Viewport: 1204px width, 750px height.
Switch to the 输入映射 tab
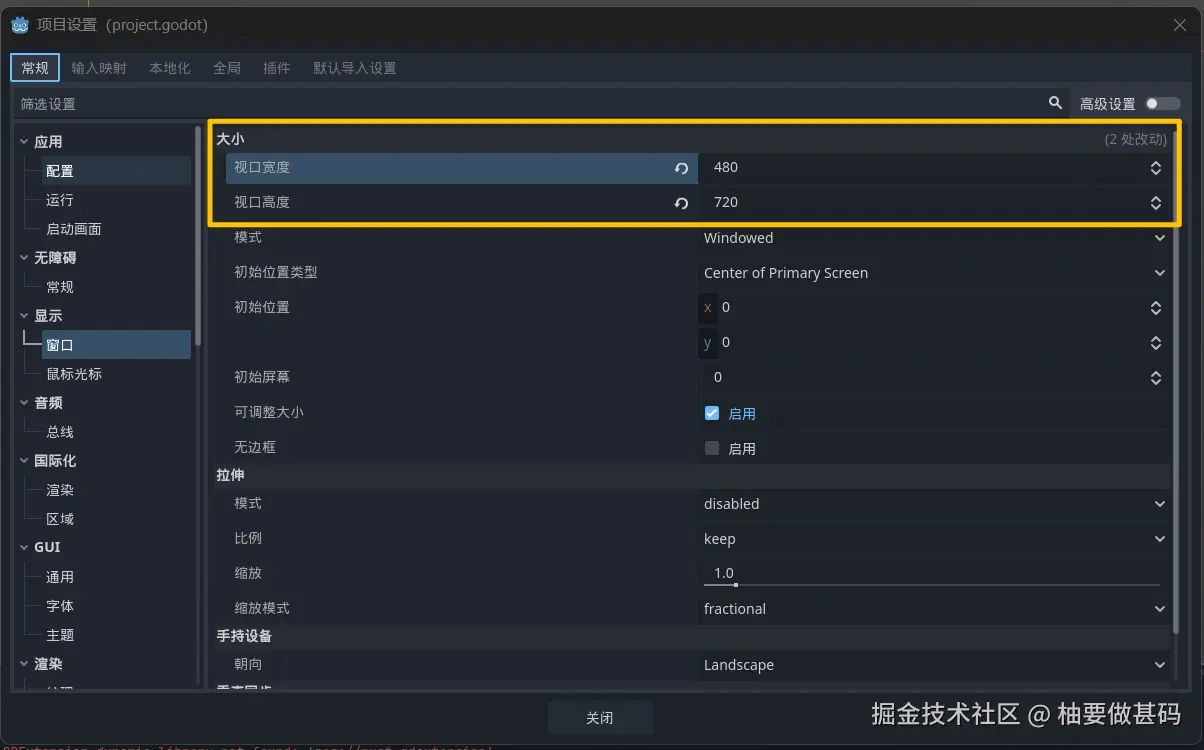click(99, 68)
